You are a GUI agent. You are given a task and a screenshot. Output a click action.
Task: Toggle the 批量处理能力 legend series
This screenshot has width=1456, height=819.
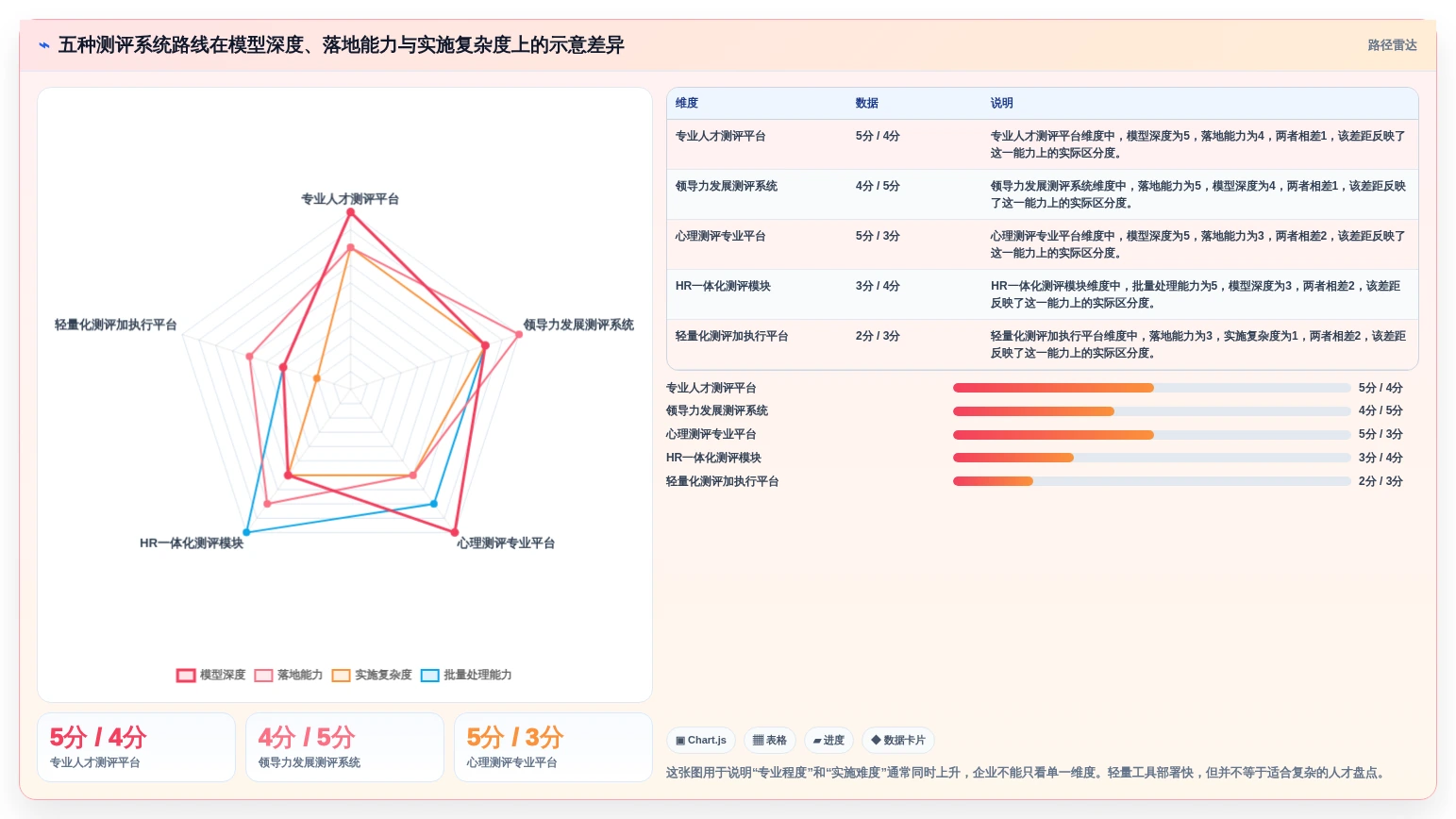tap(466, 675)
